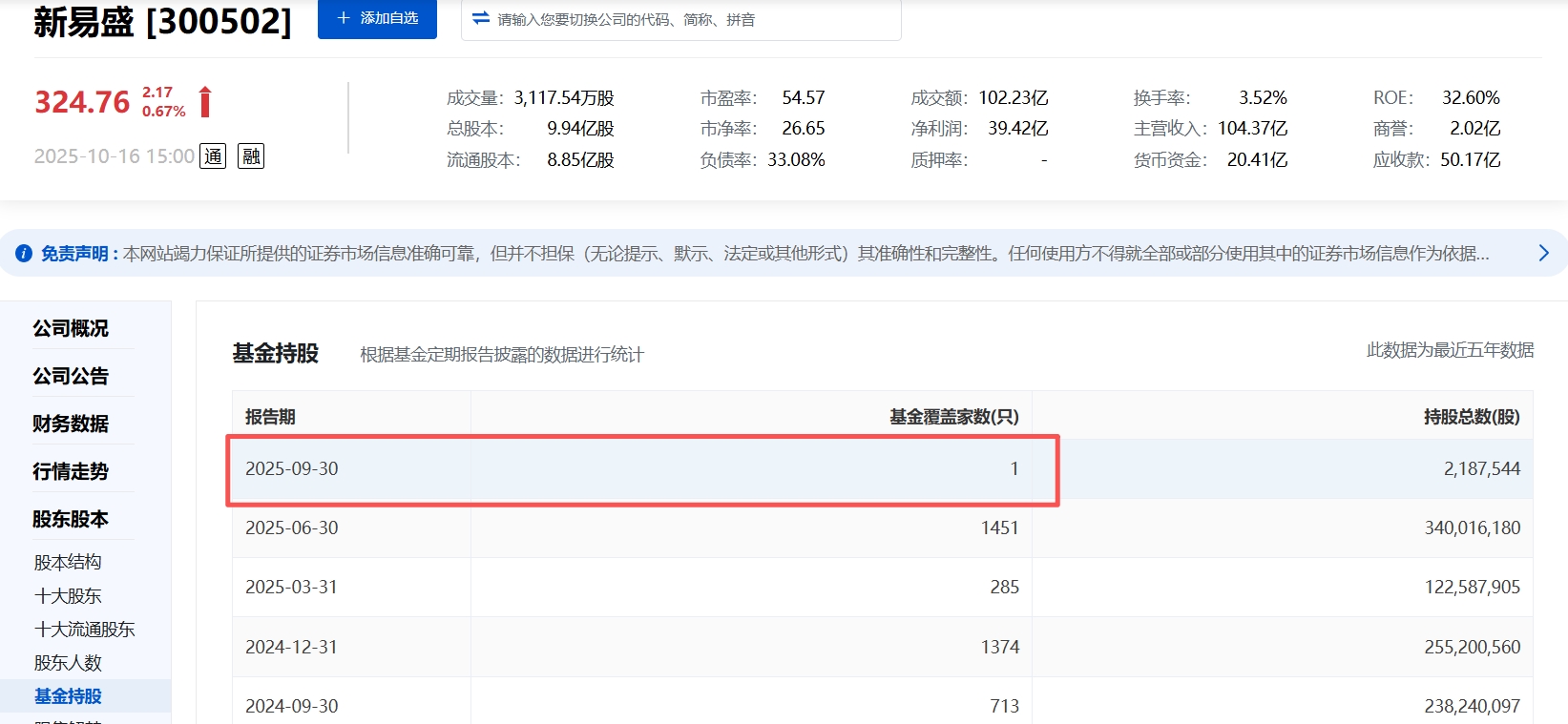This screenshot has height=724, width=1568.
Task: Click 流通股本 value 8.85亿股
Action: pos(580,159)
